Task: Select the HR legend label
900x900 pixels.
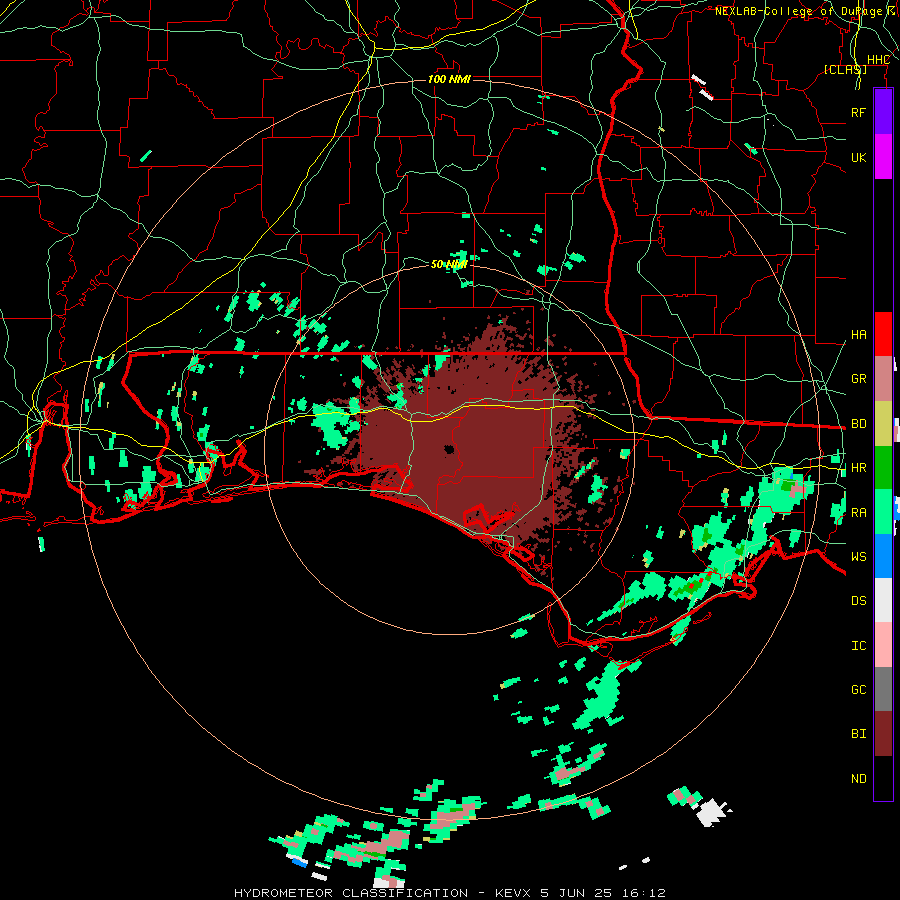Action: coord(859,468)
